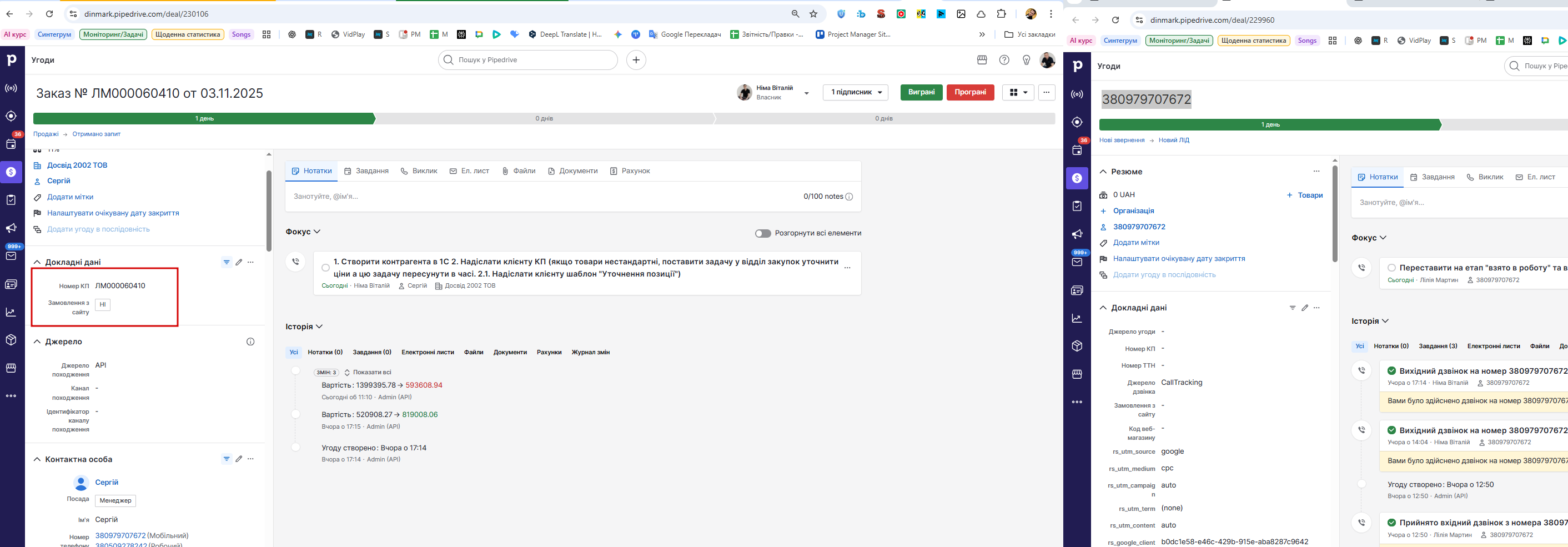Reload the left browser window page
The height and width of the screenshot is (547, 1568).
coord(49,13)
